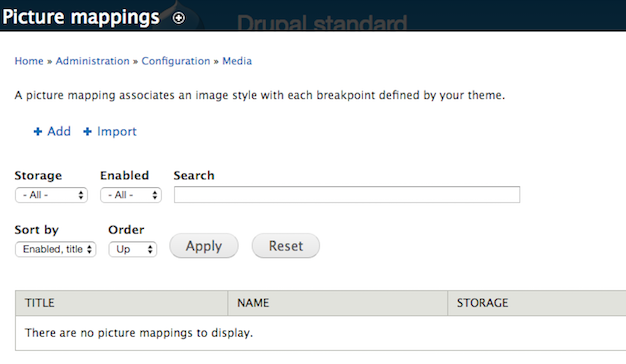Image resolution: width=626 pixels, height=364 pixels.
Task: Open the Enabled filter dropdown
Action: 131,195
